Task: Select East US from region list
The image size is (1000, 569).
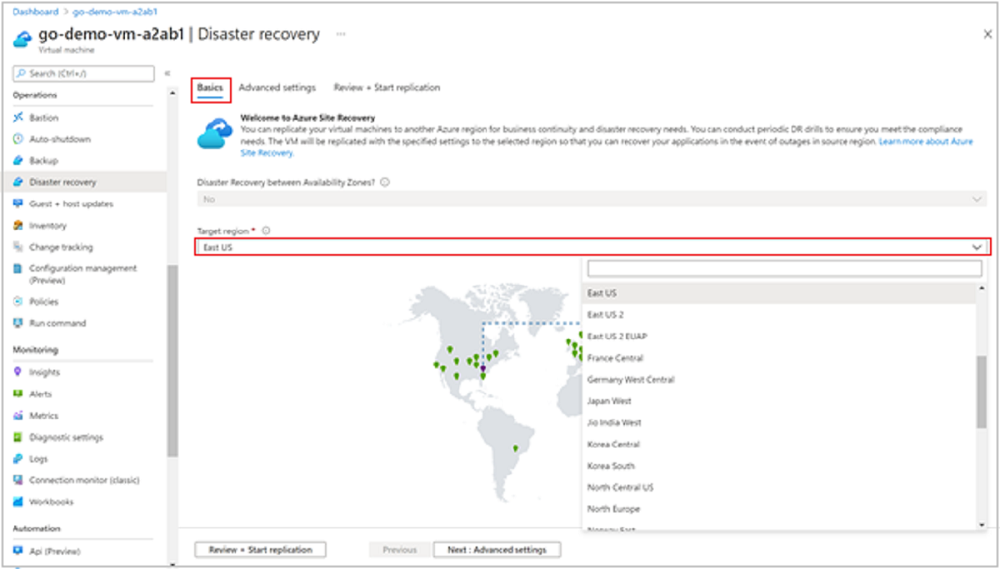Action: click(x=779, y=293)
